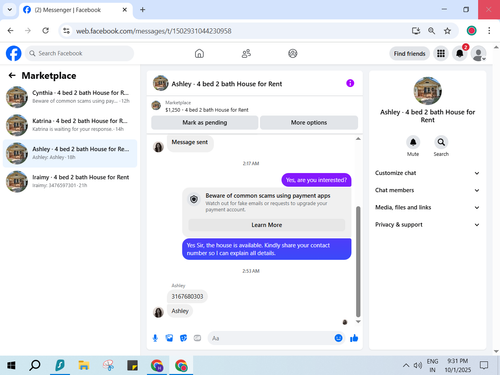Open the Katrina conversation

click(70, 125)
